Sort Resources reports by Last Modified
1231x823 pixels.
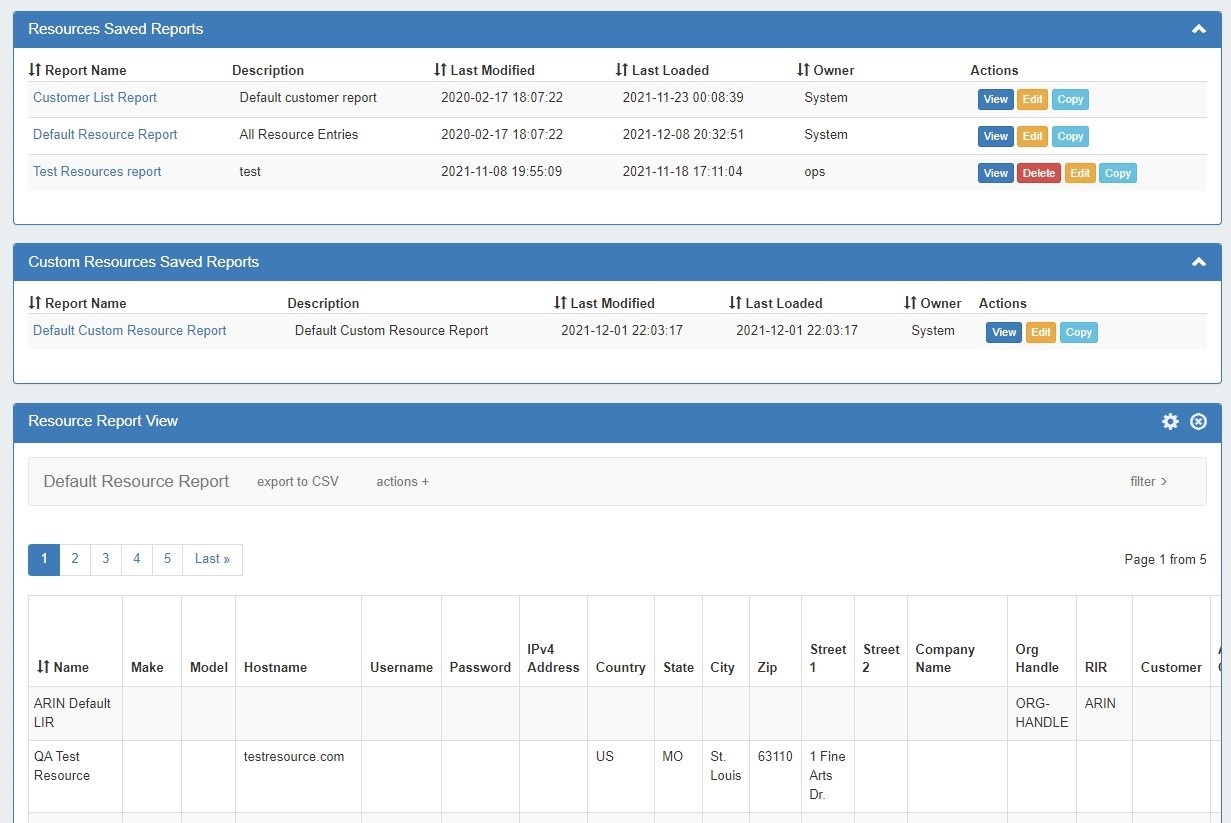pyautogui.click(x=485, y=70)
